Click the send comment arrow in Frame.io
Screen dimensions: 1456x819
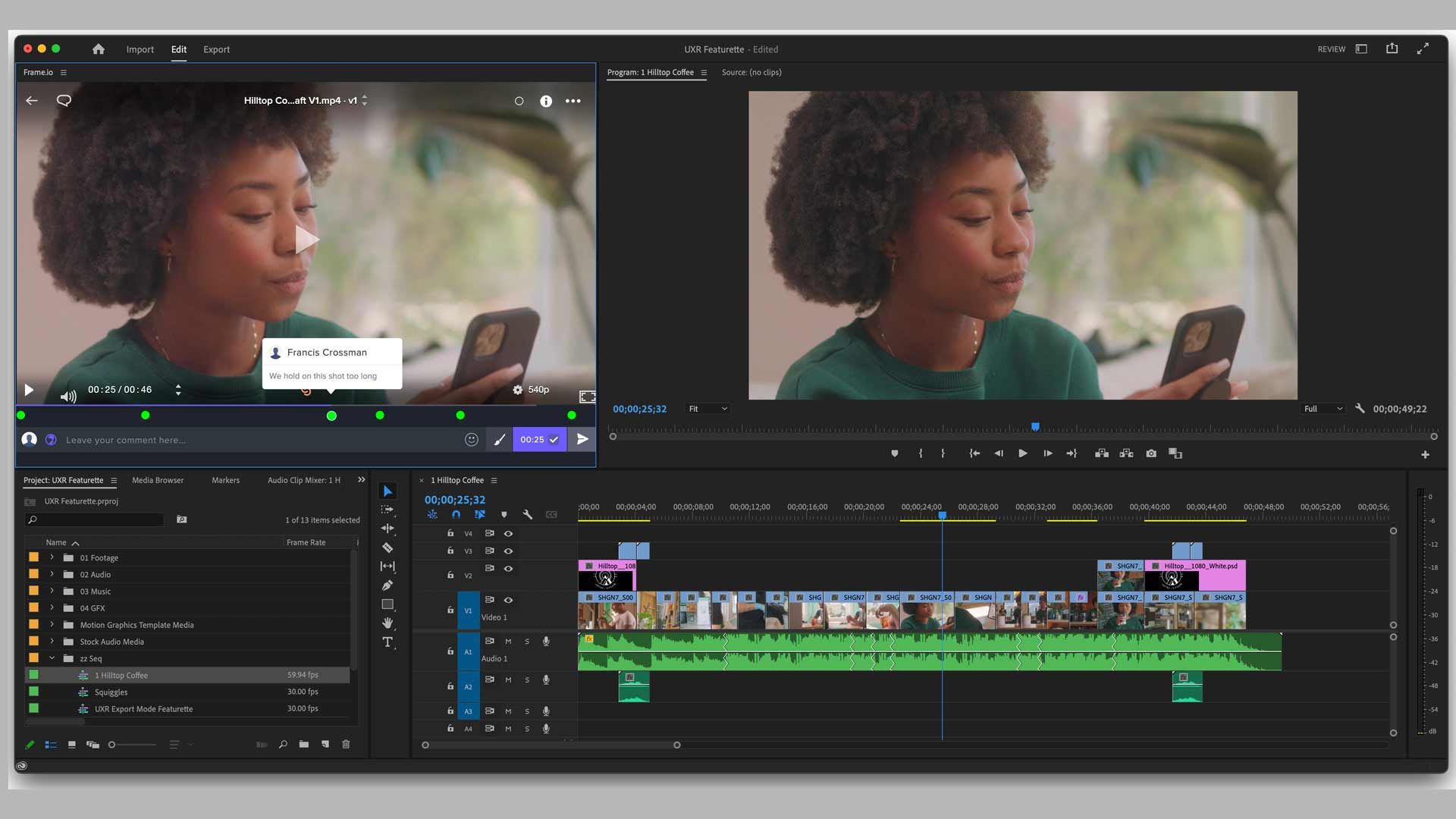pyautogui.click(x=582, y=440)
